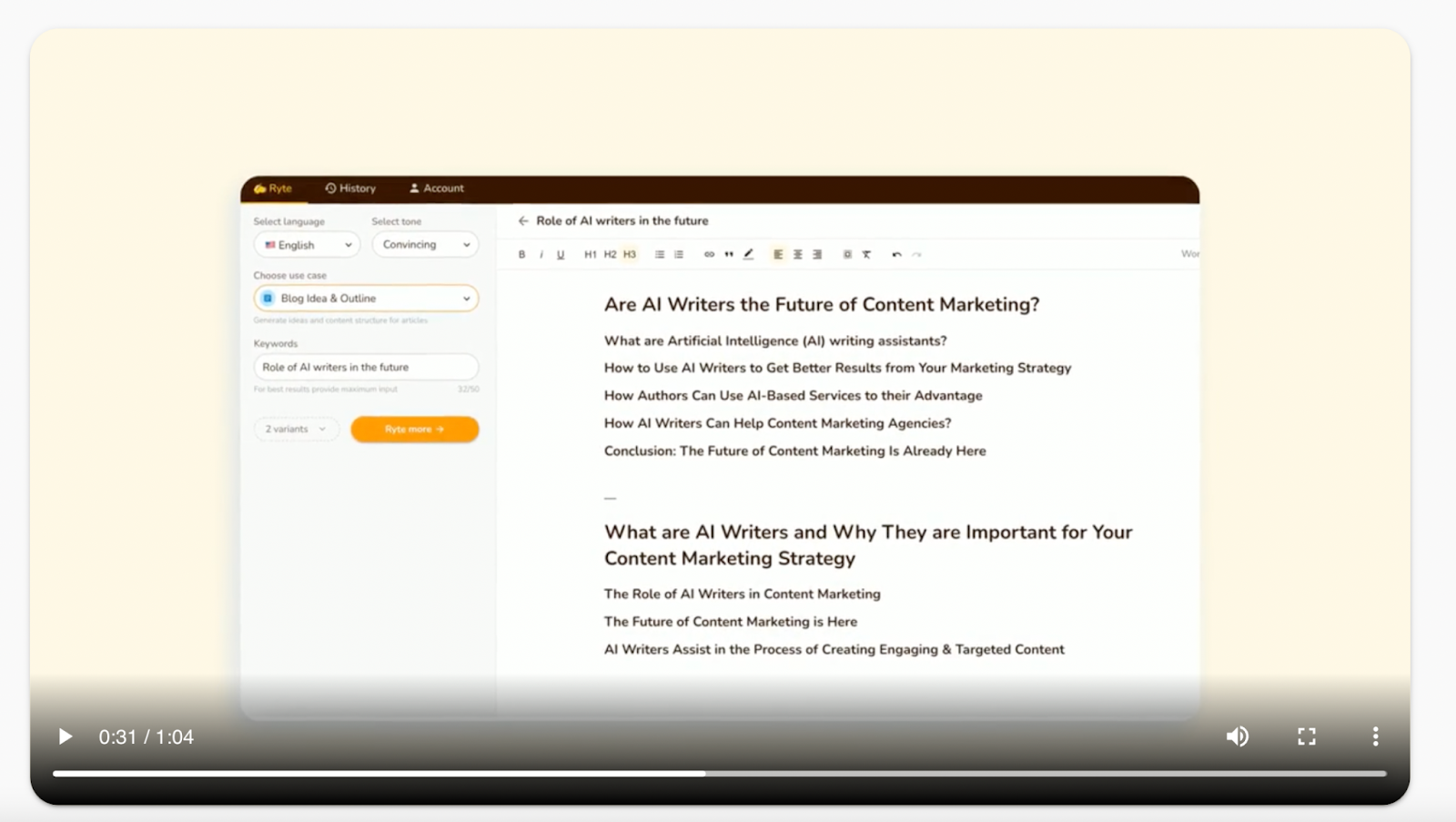Screen dimensions: 1456x822
Task: Click the Keywords input field
Action: (x=366, y=367)
